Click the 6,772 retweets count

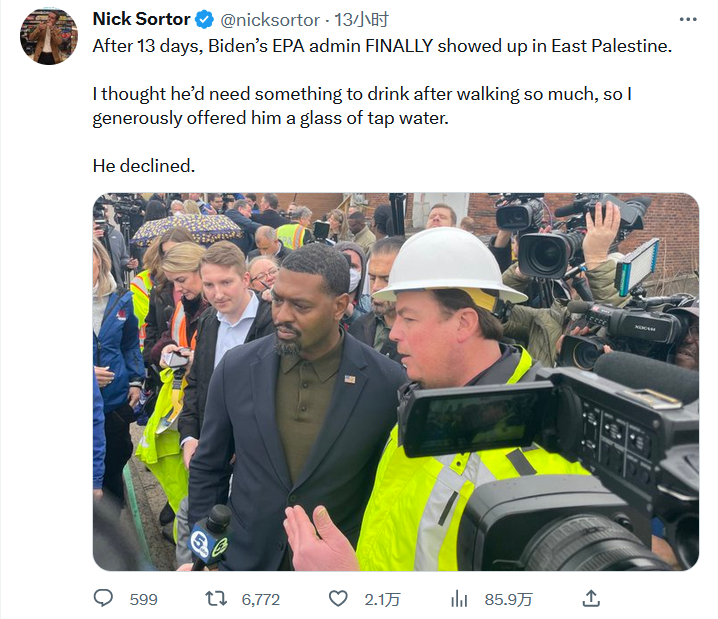(x=261, y=599)
